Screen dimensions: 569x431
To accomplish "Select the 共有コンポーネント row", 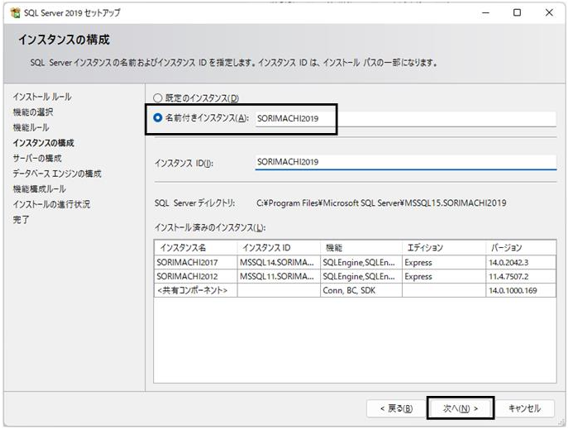I will coord(355,290).
